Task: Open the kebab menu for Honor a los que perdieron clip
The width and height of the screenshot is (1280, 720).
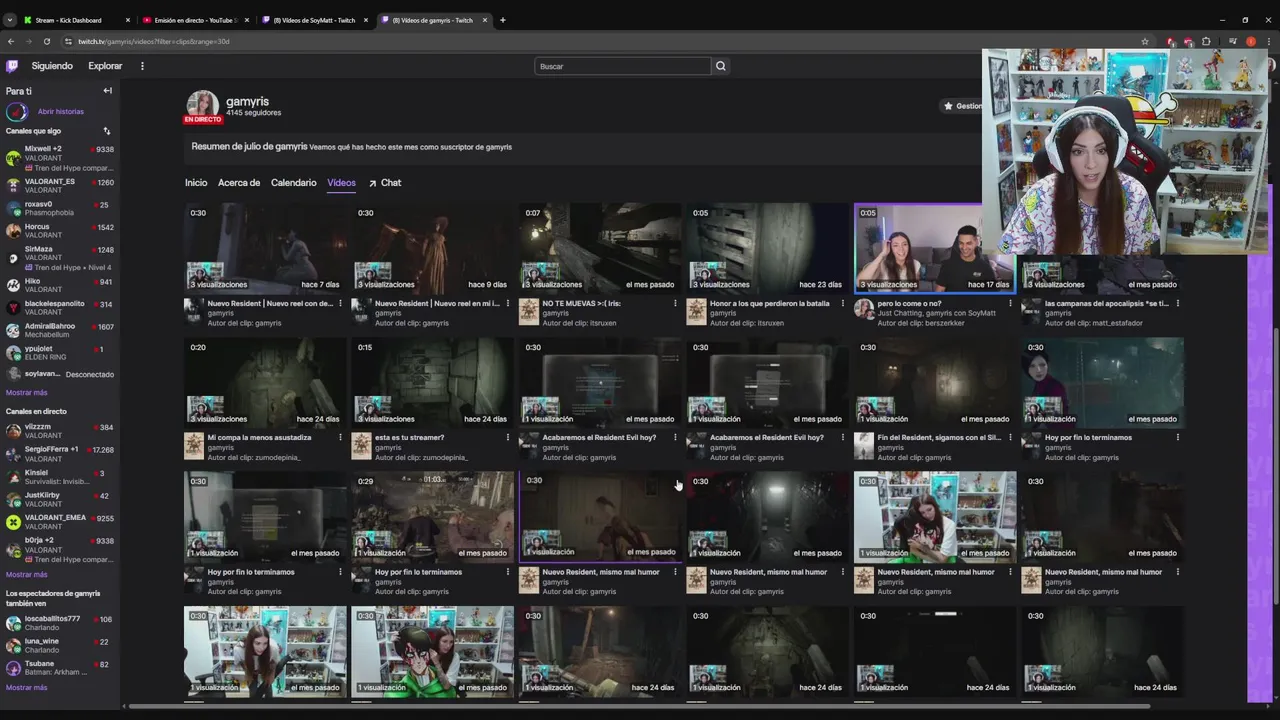Action: pos(842,303)
